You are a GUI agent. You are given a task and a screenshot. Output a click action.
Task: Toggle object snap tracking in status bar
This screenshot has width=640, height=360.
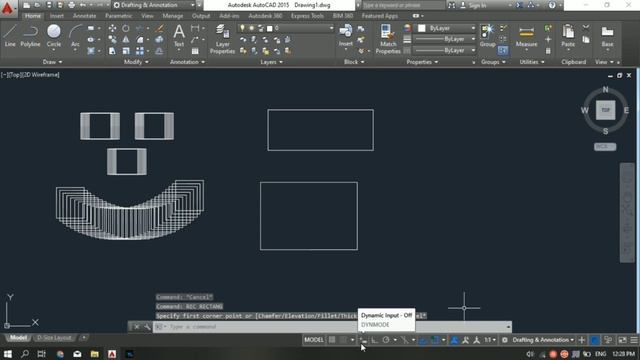click(x=423, y=340)
